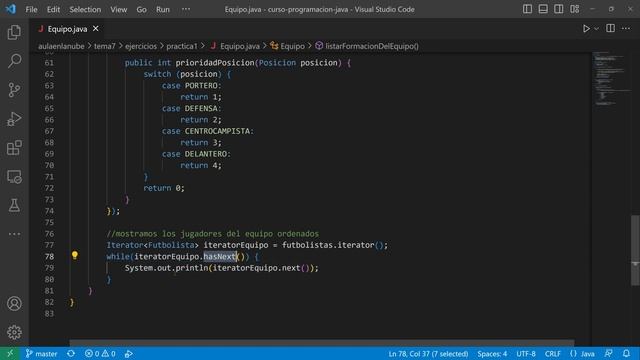
Task: Open the Extensions view
Action: [x=14, y=148]
